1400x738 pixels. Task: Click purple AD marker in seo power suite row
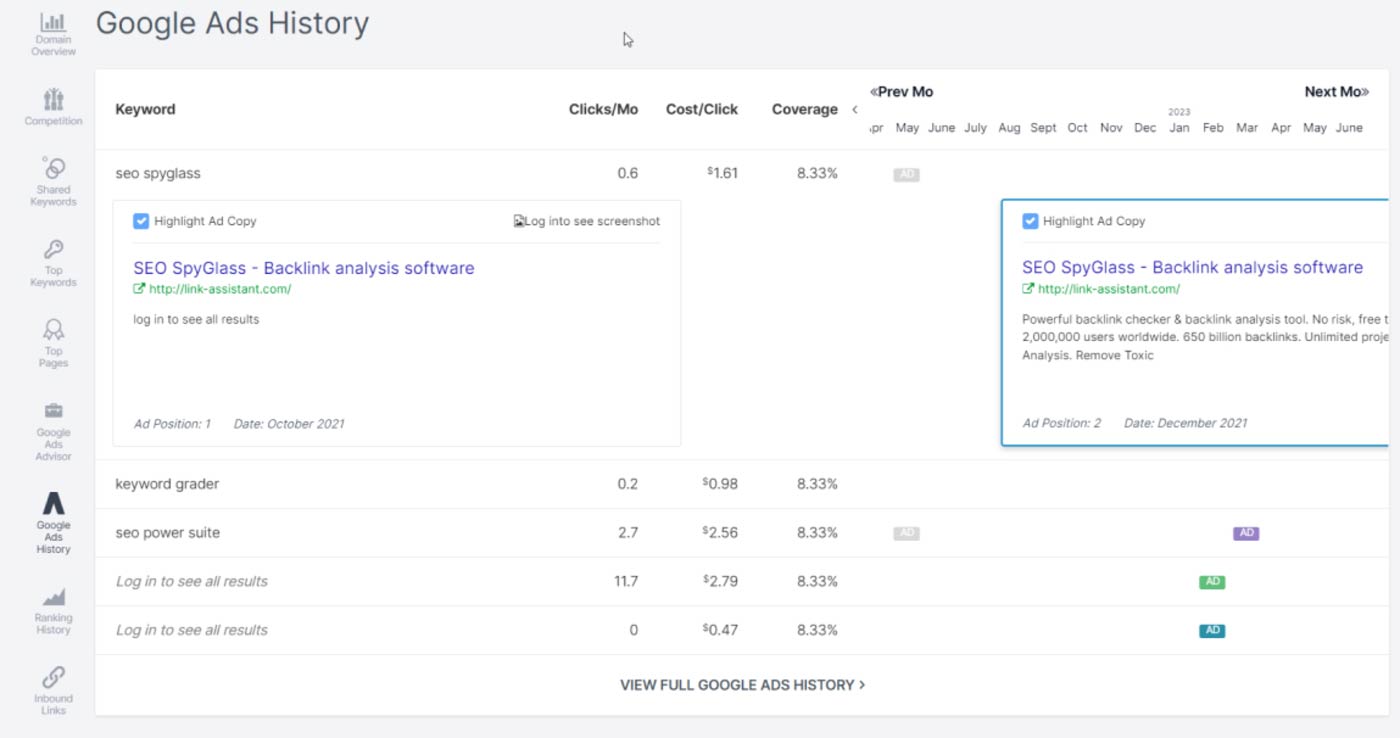[1246, 533]
